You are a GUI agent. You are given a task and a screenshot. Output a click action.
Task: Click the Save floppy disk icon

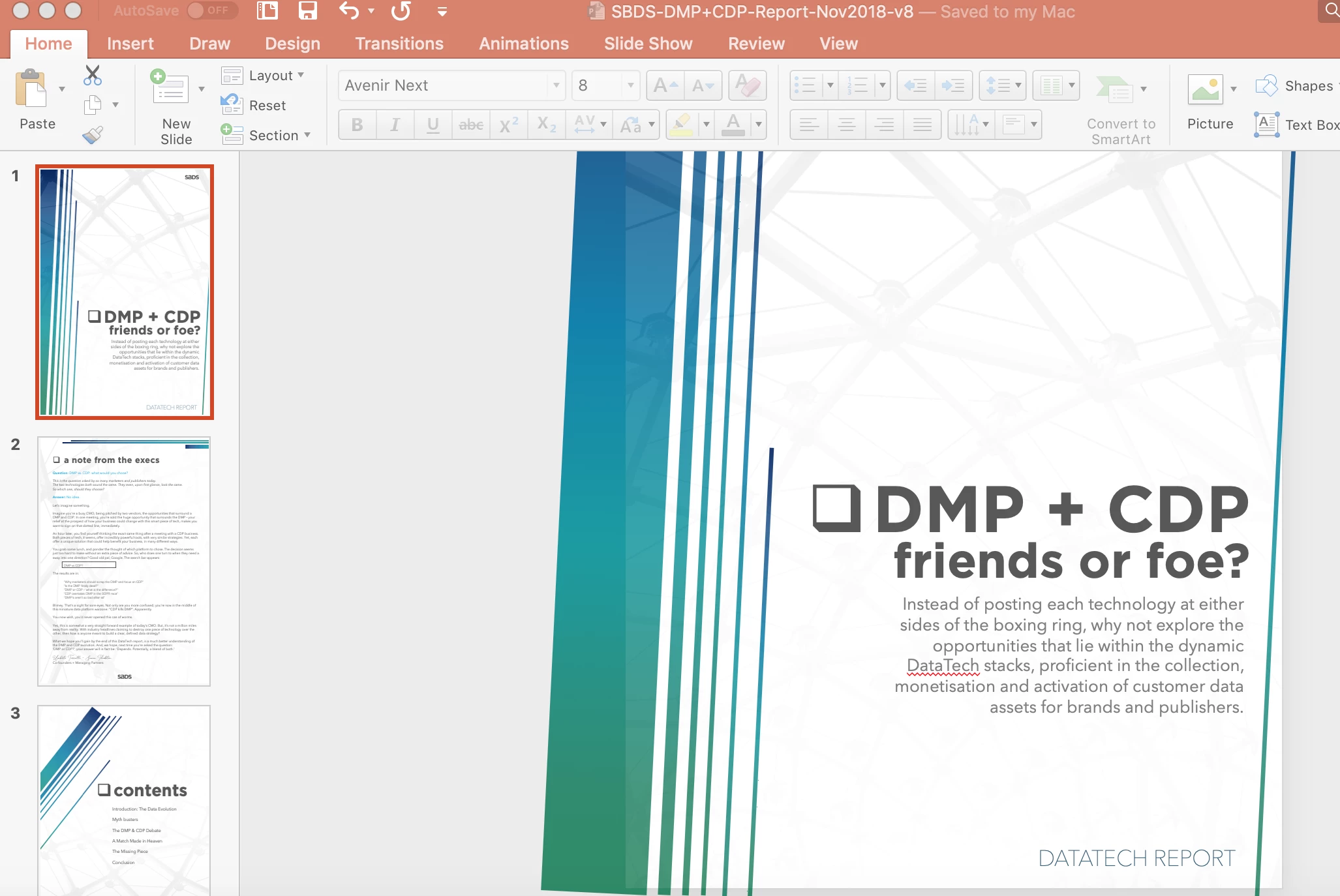307,11
